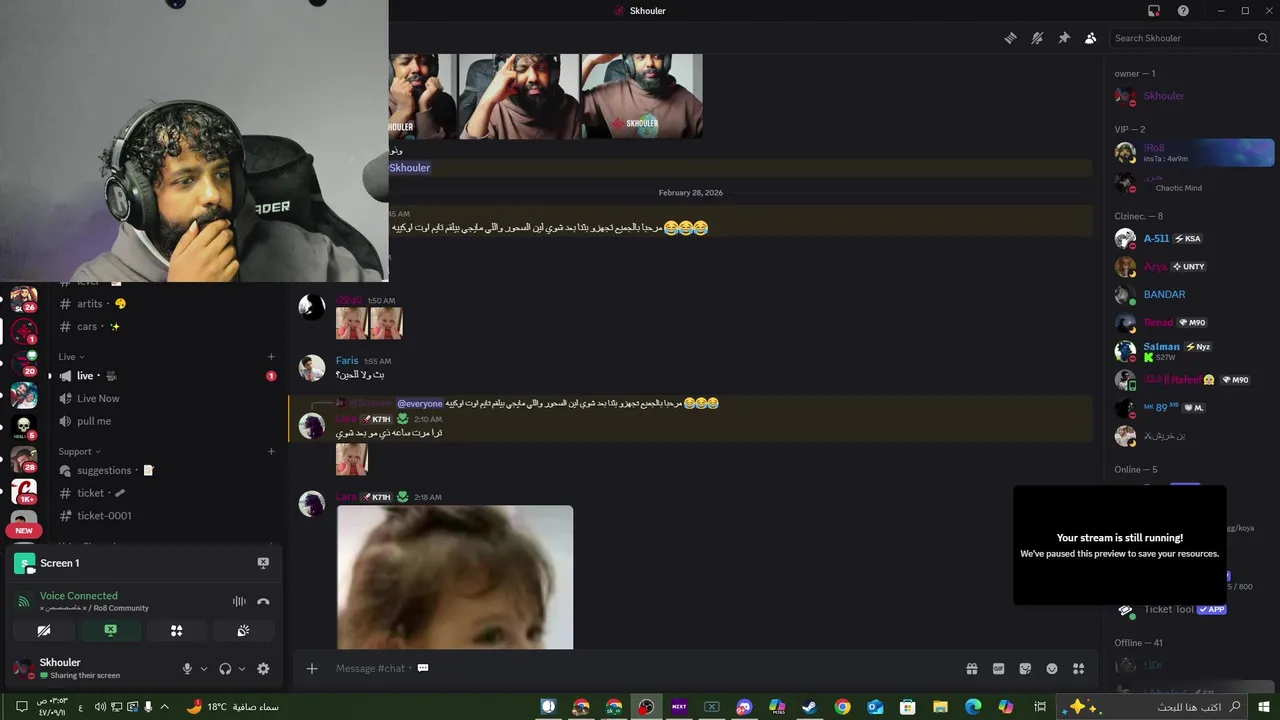Image resolution: width=1280 pixels, height=720 pixels.
Task: Disconnect from voice with hang-up icon
Action: (263, 601)
